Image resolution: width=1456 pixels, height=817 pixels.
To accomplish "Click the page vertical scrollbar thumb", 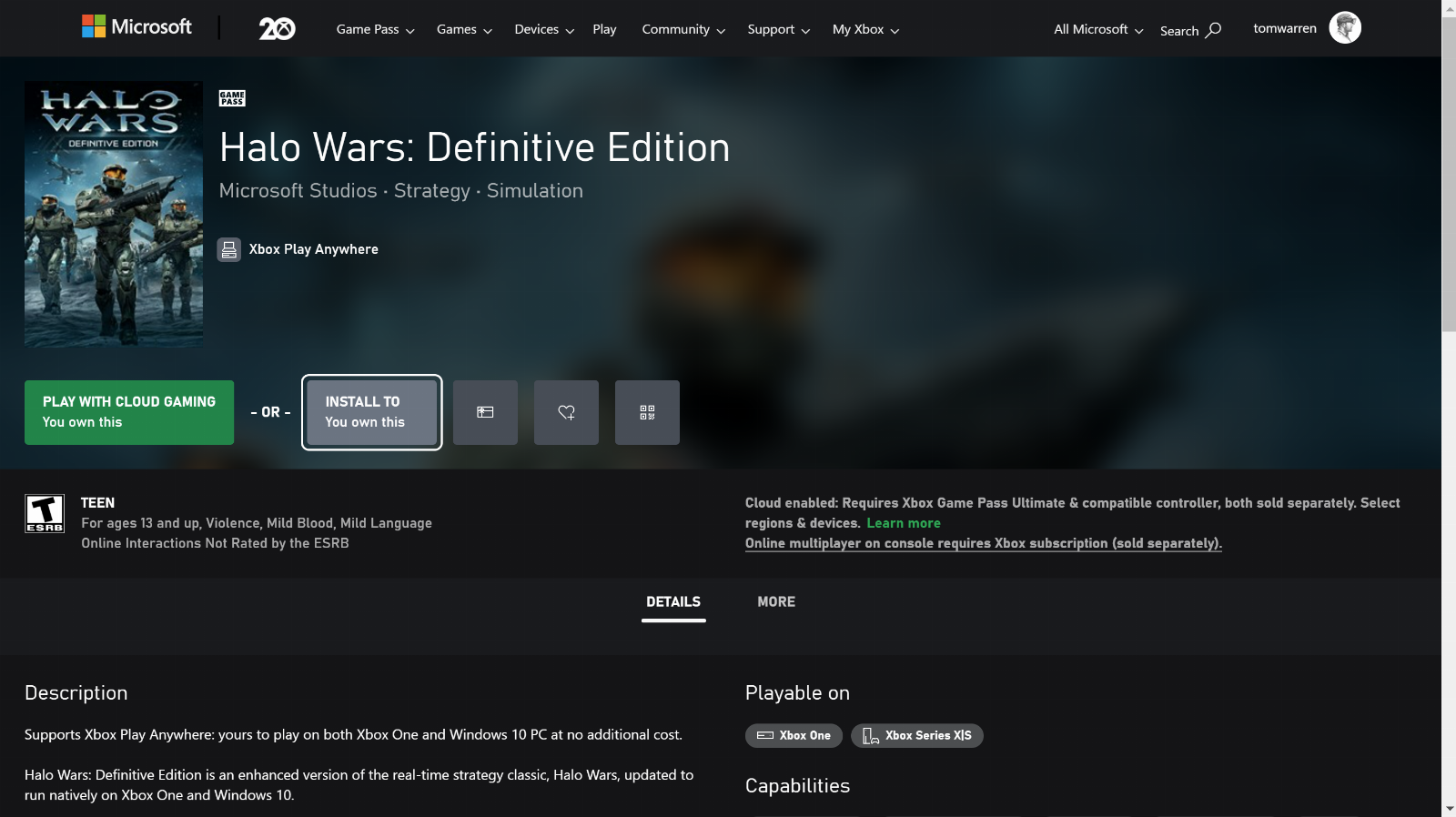I will [x=1449, y=173].
